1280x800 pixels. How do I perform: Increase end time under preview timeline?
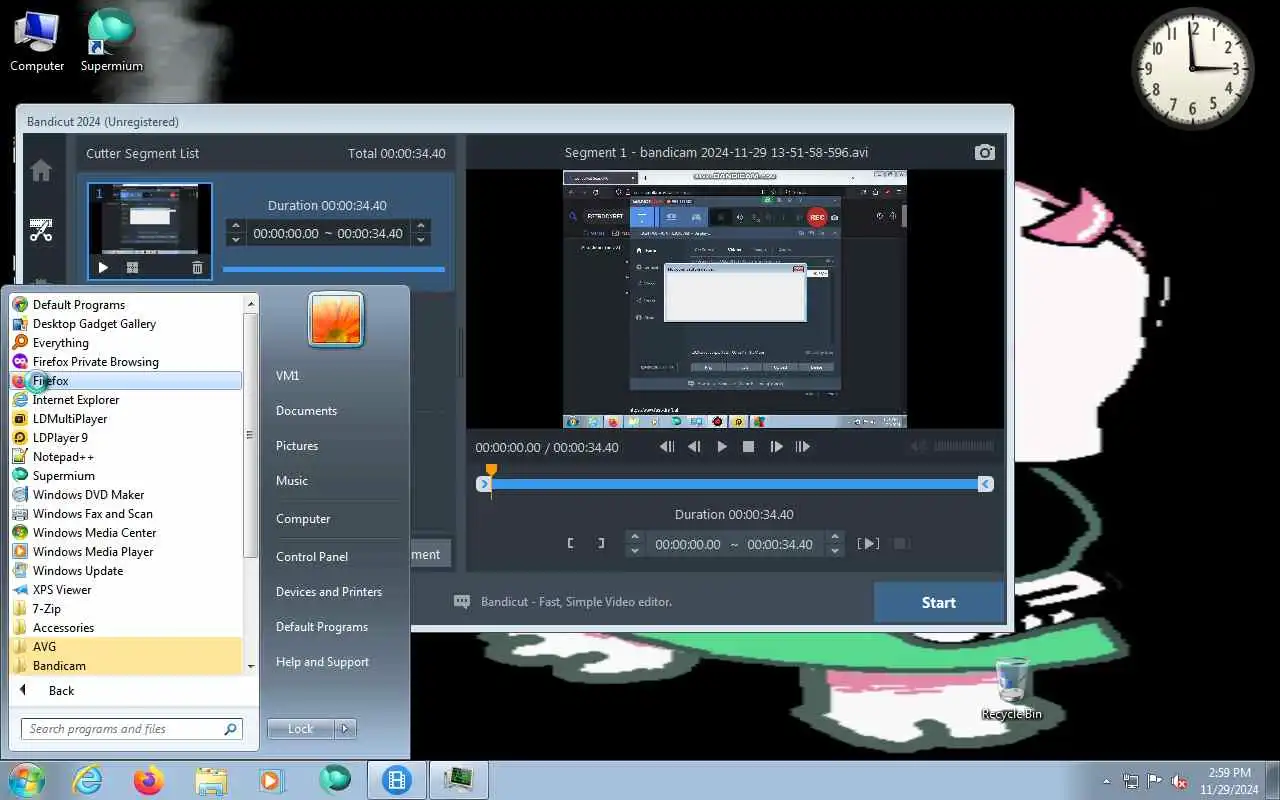[x=836, y=537]
